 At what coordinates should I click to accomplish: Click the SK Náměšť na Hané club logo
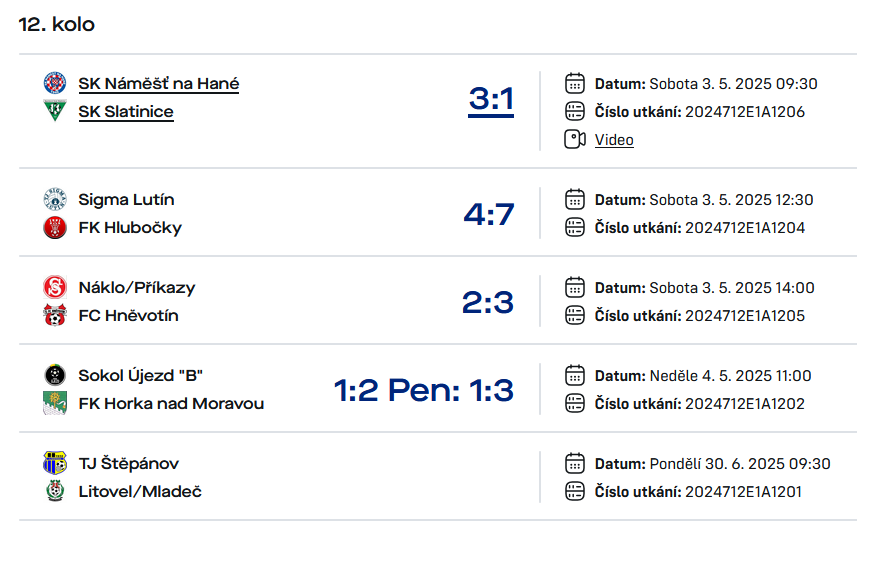(x=55, y=83)
